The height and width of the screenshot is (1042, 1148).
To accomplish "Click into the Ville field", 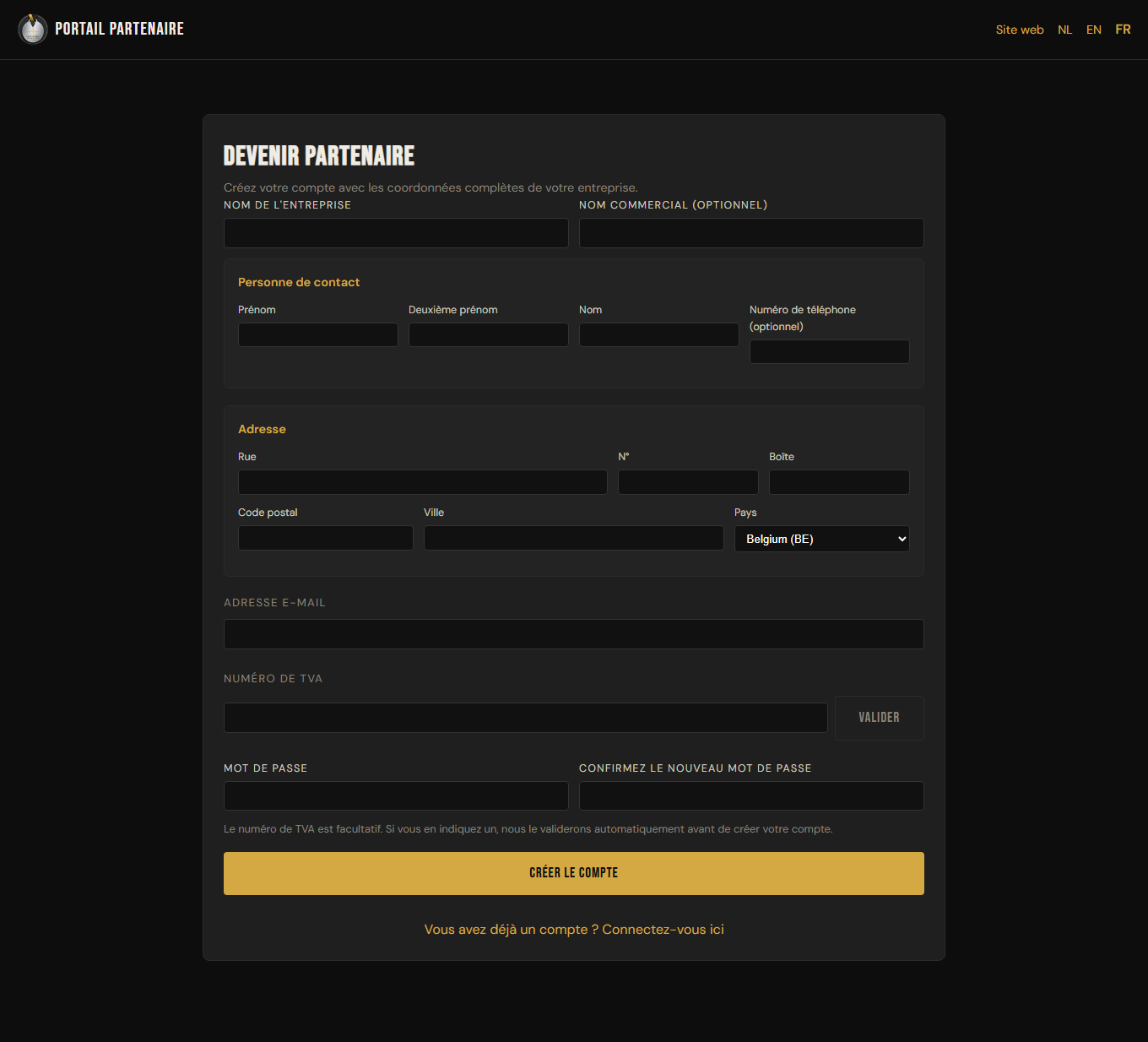I will [573, 538].
